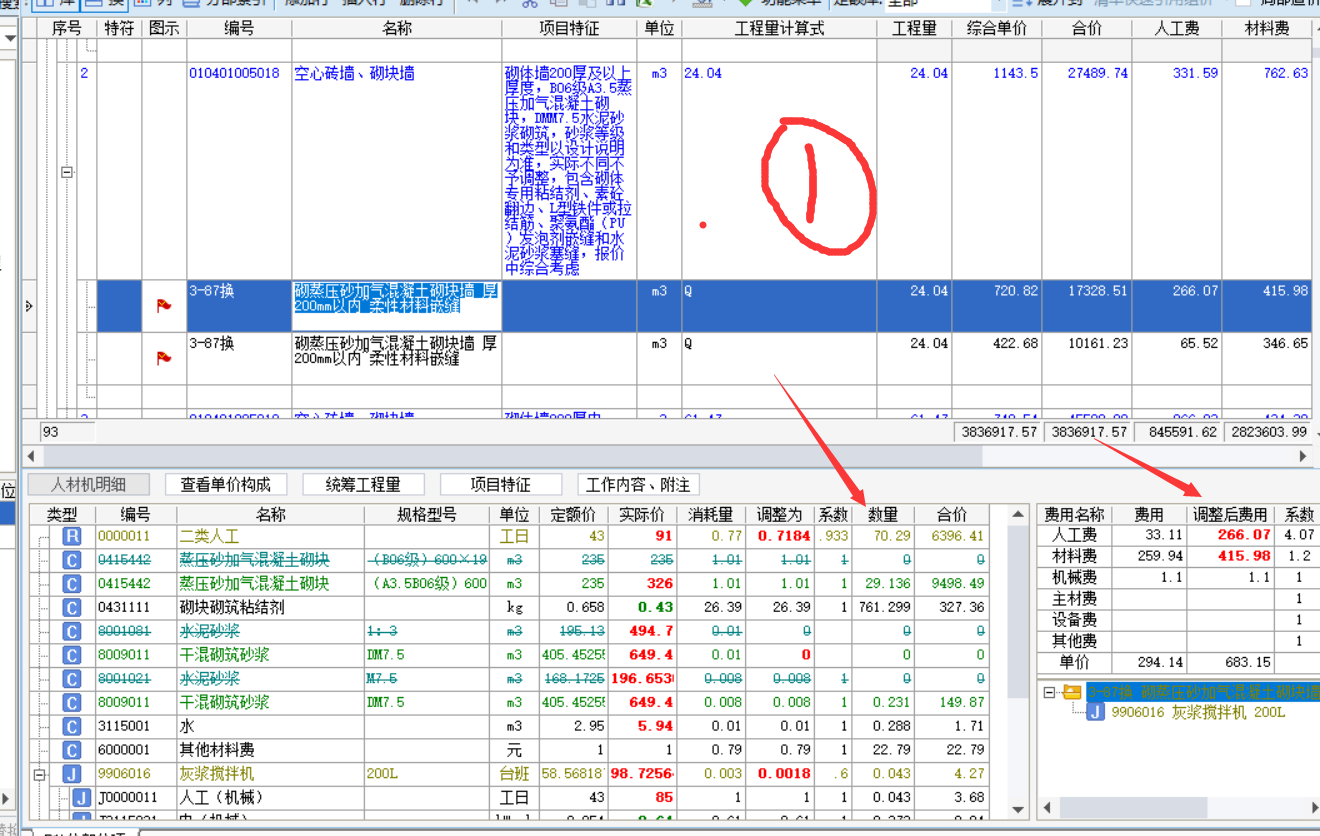1320x836 pixels.
Task: Open the 工作内容、附注 tab
Action: pos(638,485)
